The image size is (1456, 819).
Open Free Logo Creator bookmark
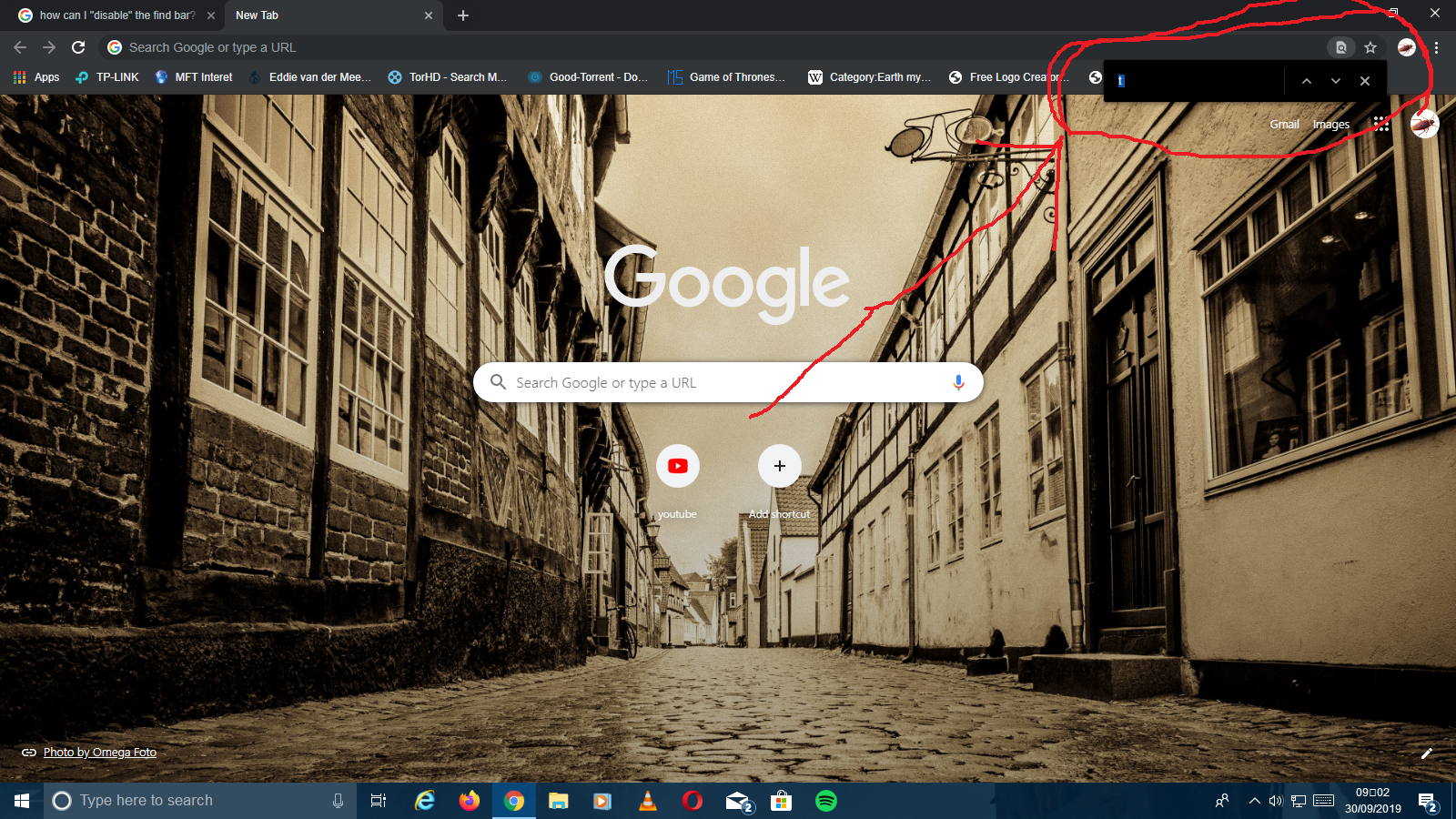(1008, 77)
